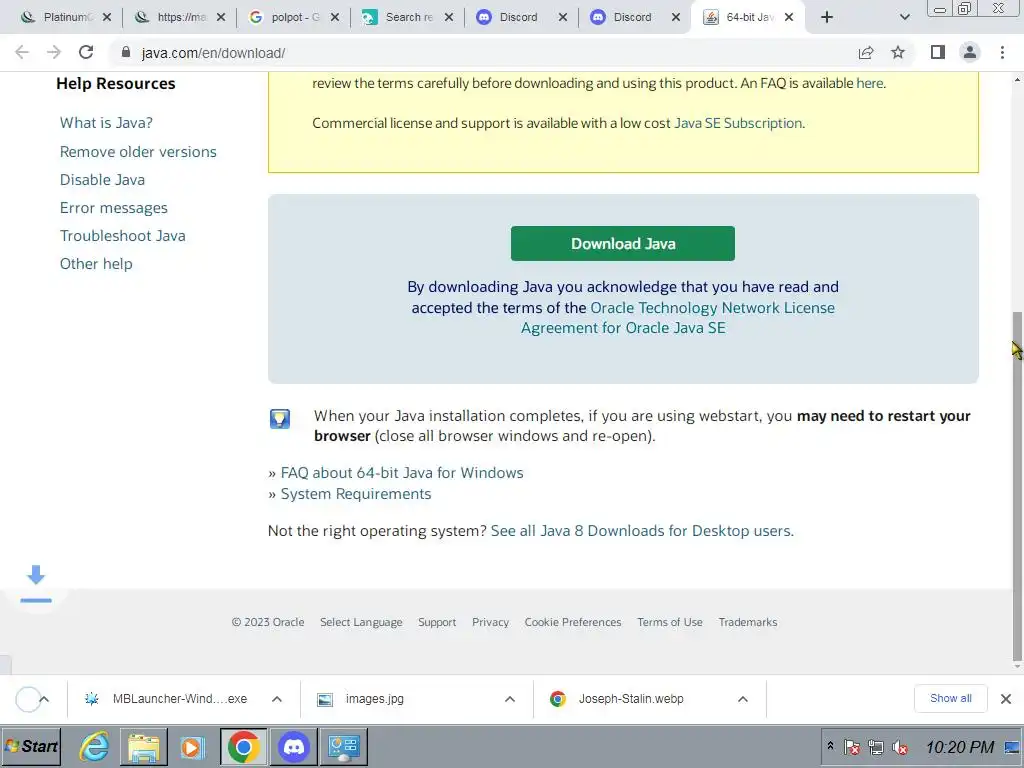This screenshot has width=1024, height=768.
Task: Open File Explorer folder in taskbar
Action: click(x=143, y=746)
